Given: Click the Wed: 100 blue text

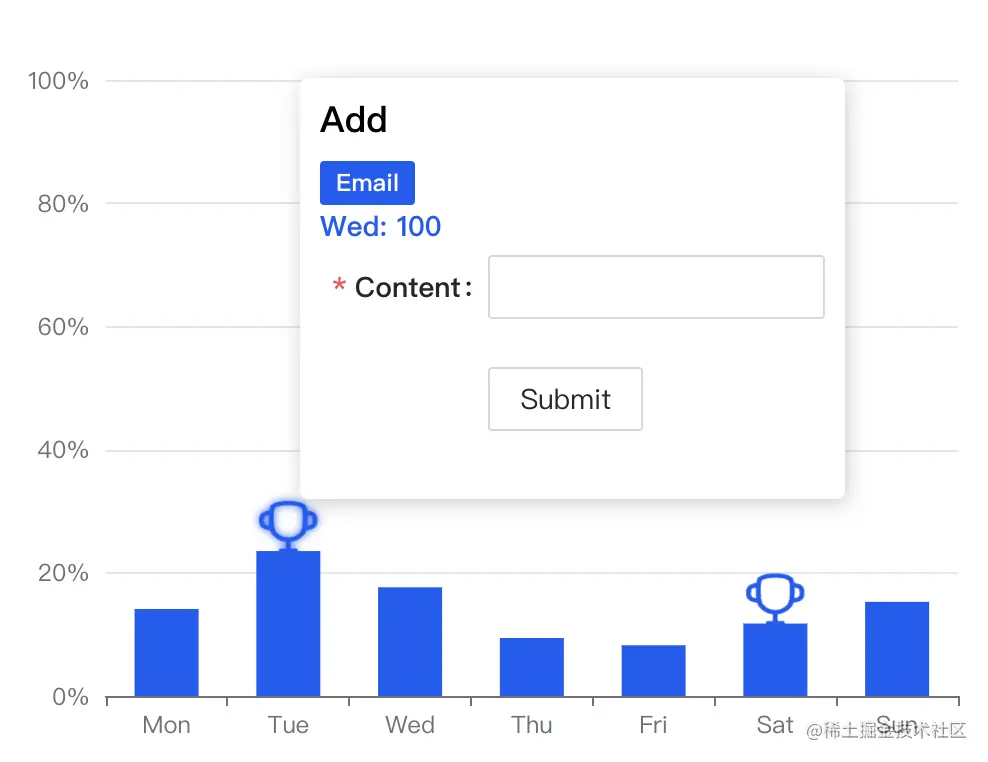Looking at the screenshot, I should coord(381,226).
